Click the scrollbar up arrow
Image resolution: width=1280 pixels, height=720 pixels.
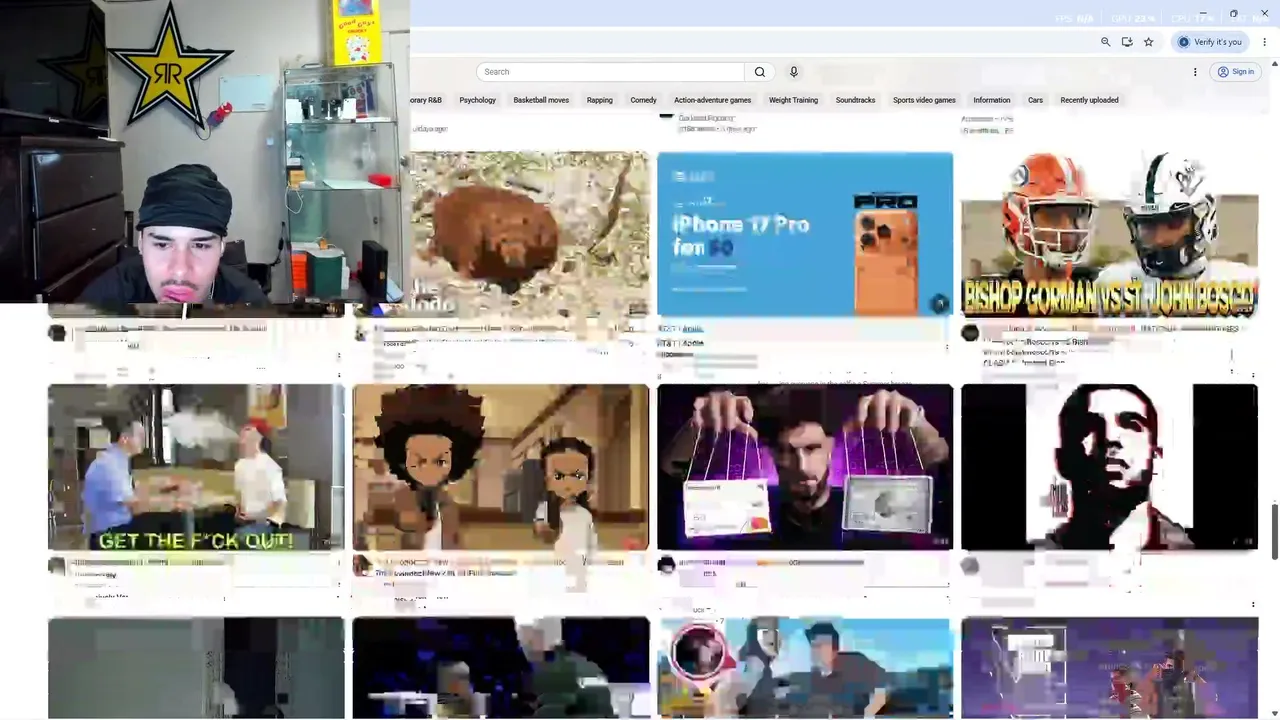1274,64
